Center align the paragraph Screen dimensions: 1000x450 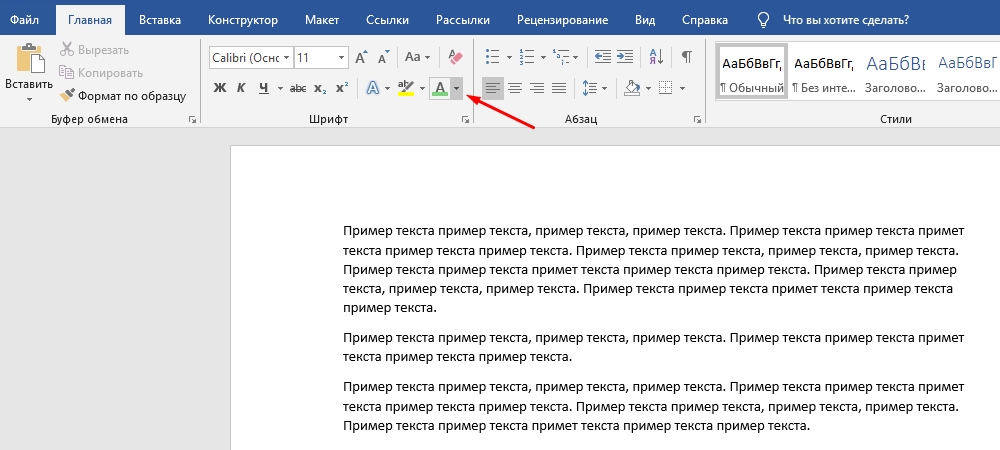[x=515, y=88]
